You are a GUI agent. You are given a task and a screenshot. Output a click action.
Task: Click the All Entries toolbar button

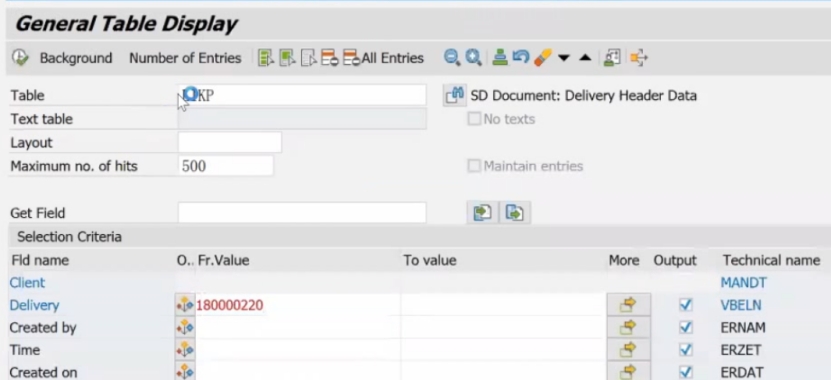point(383,58)
